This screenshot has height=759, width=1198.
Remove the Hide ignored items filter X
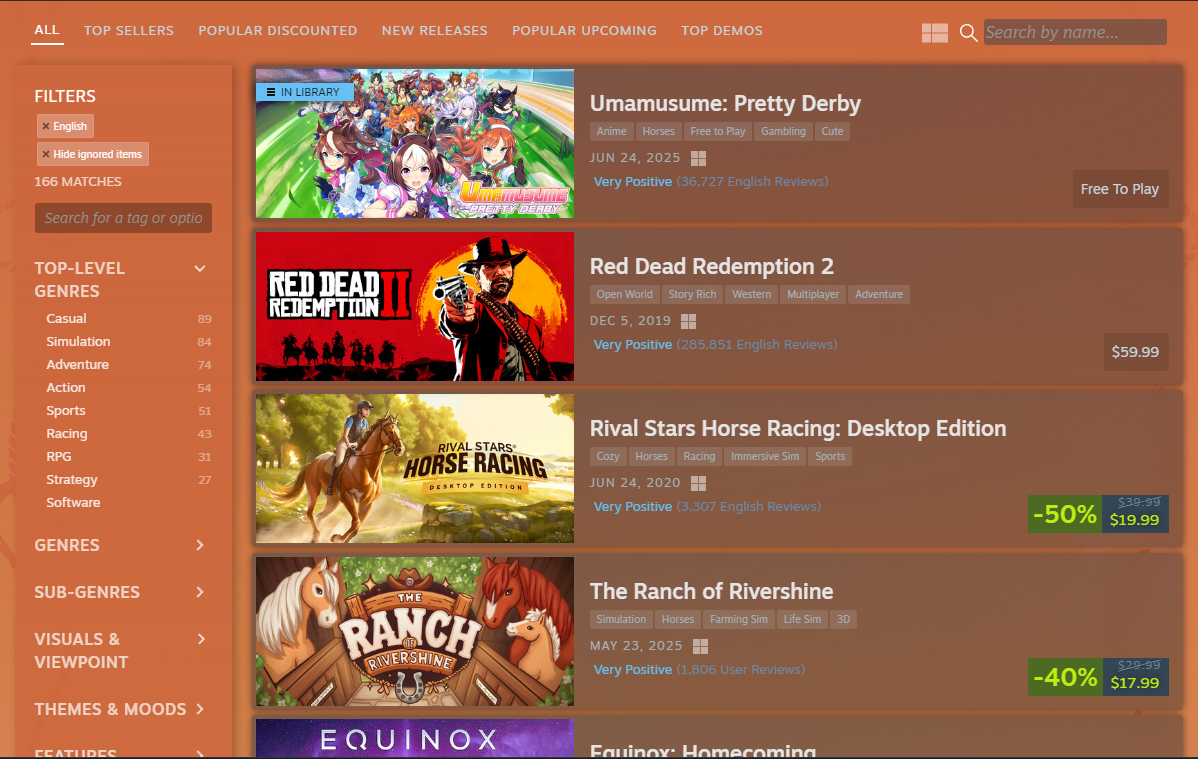point(46,154)
